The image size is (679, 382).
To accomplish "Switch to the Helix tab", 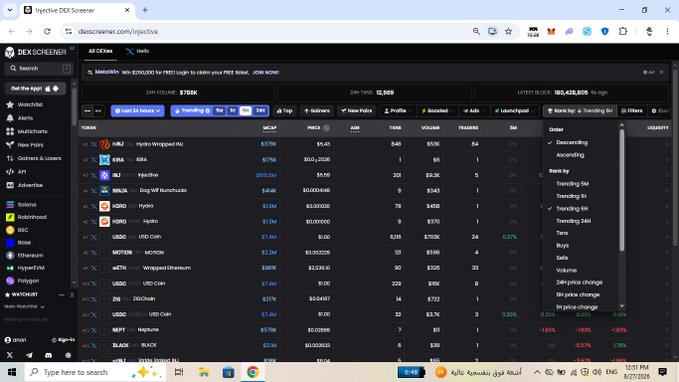I will point(137,51).
